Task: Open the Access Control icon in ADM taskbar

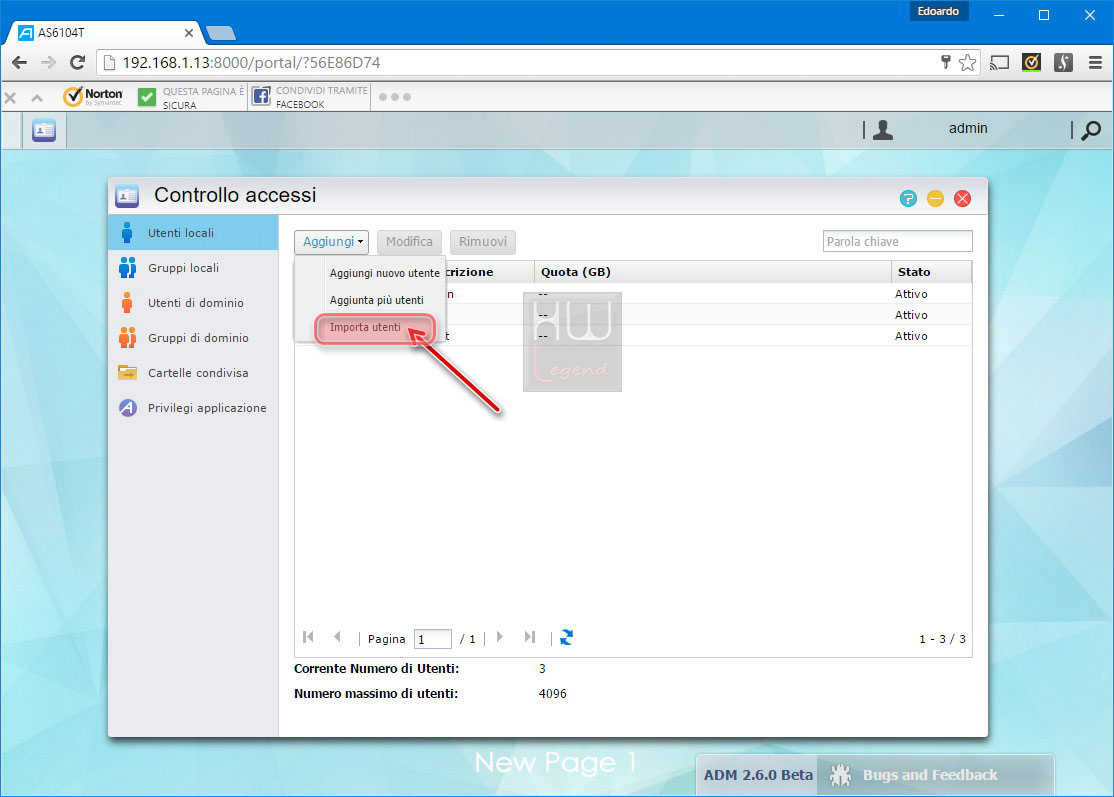Action: (44, 131)
